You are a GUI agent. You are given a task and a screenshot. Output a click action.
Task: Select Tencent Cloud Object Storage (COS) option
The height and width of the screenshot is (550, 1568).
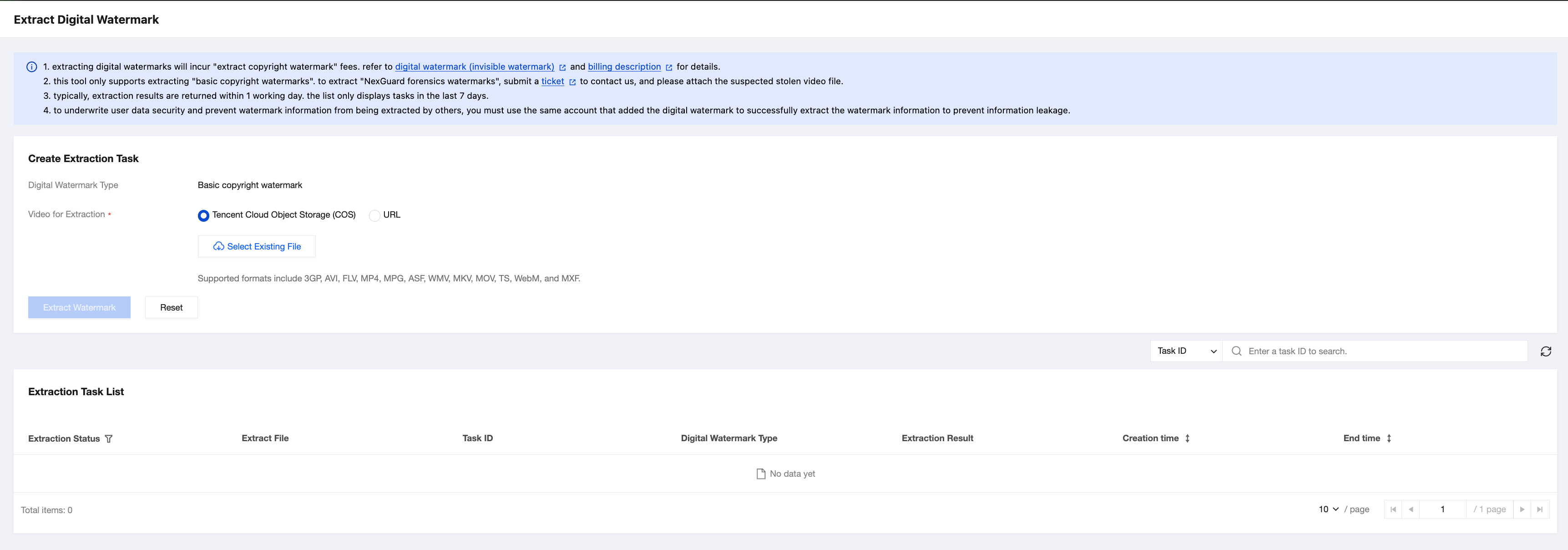(204, 215)
